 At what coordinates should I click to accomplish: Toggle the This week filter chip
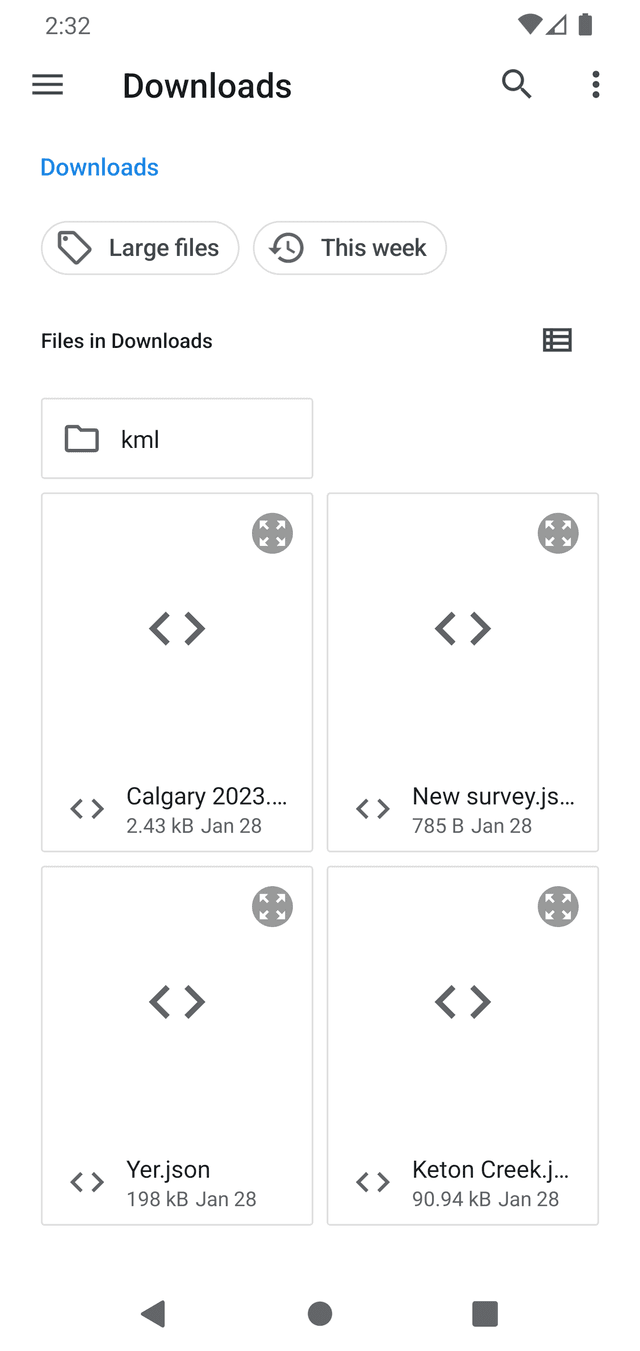(350, 248)
